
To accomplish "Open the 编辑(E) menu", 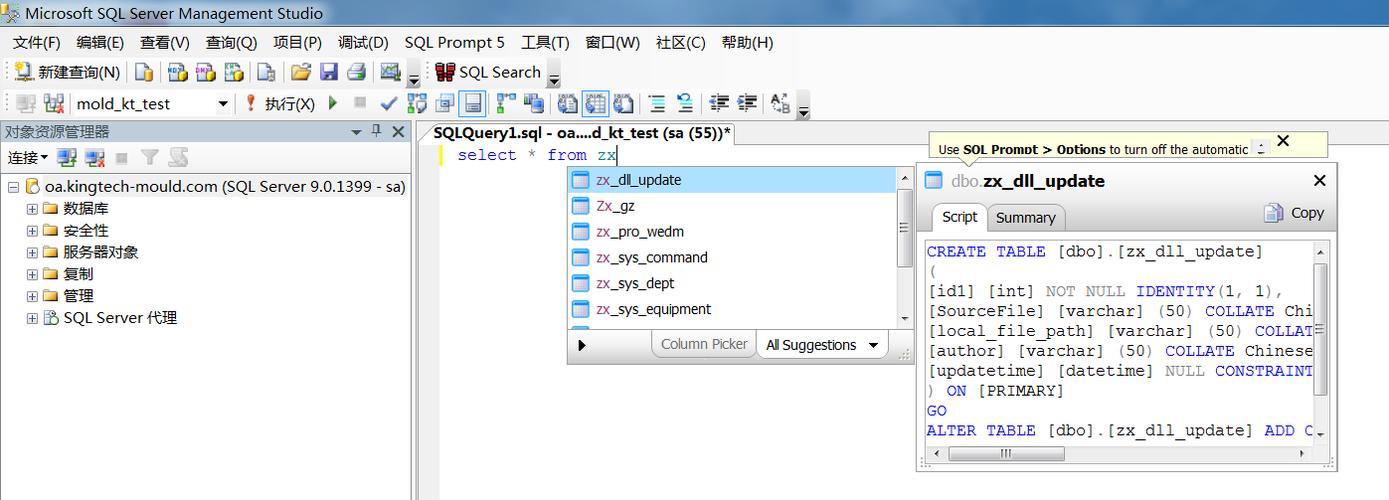I will pyautogui.click(x=100, y=42).
